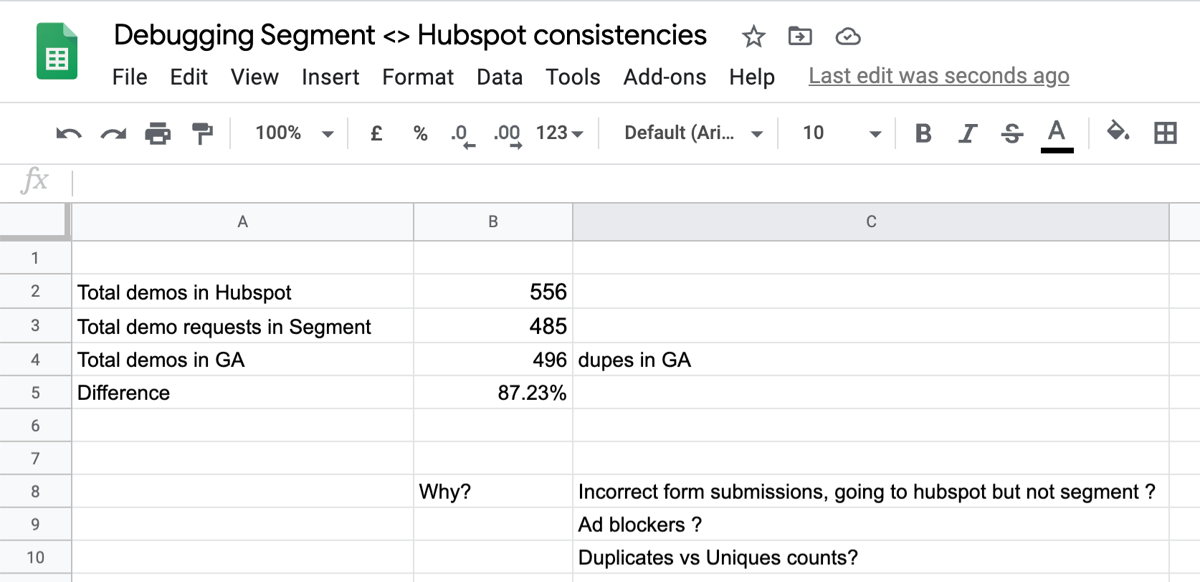1200x582 pixels.
Task: Select the 'Difference' label cell
Action: coord(242,392)
